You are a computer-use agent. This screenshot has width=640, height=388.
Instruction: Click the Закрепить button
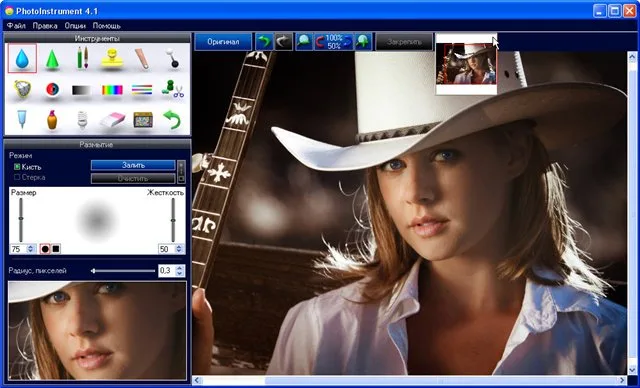[404, 42]
